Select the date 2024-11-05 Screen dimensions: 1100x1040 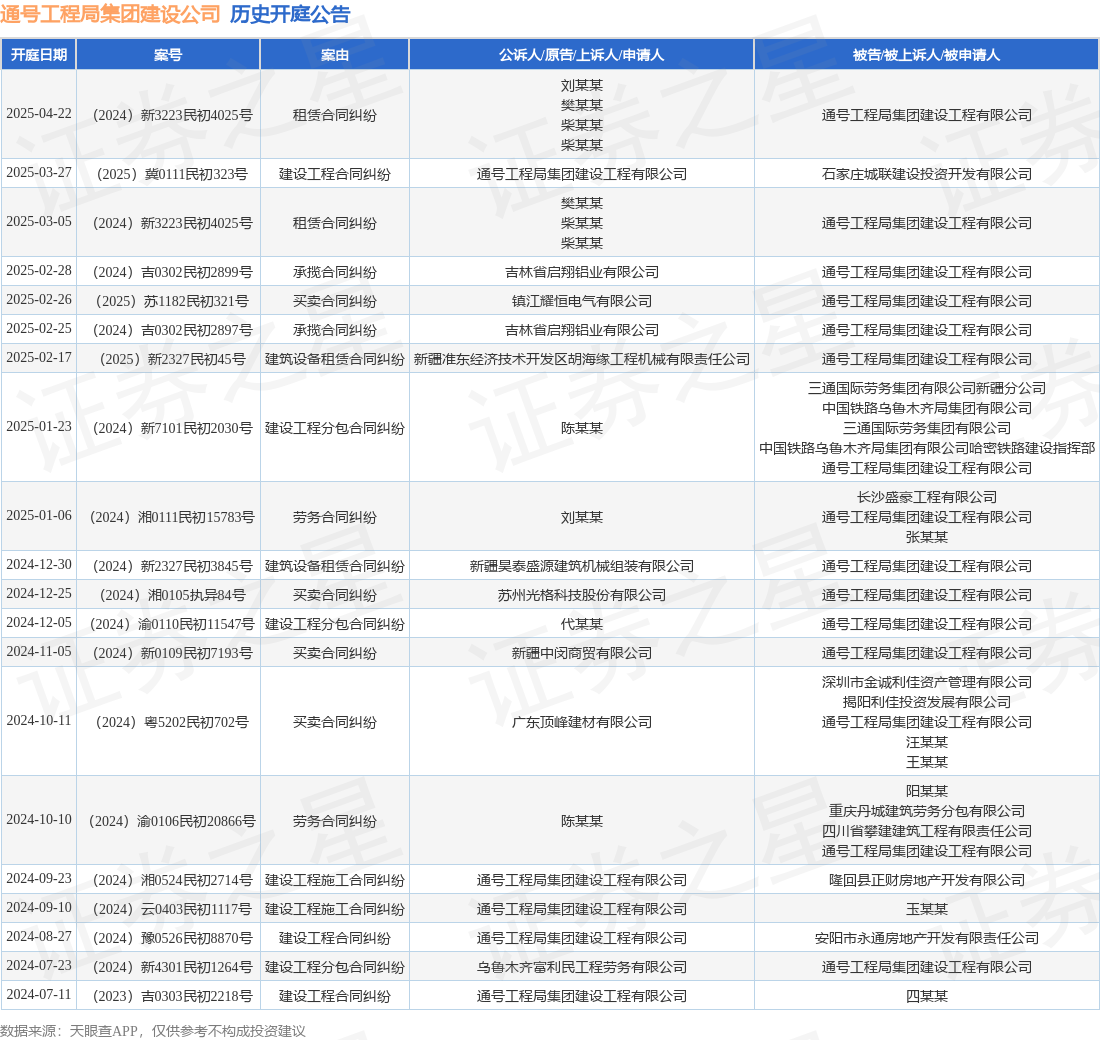pyautogui.click(x=39, y=652)
